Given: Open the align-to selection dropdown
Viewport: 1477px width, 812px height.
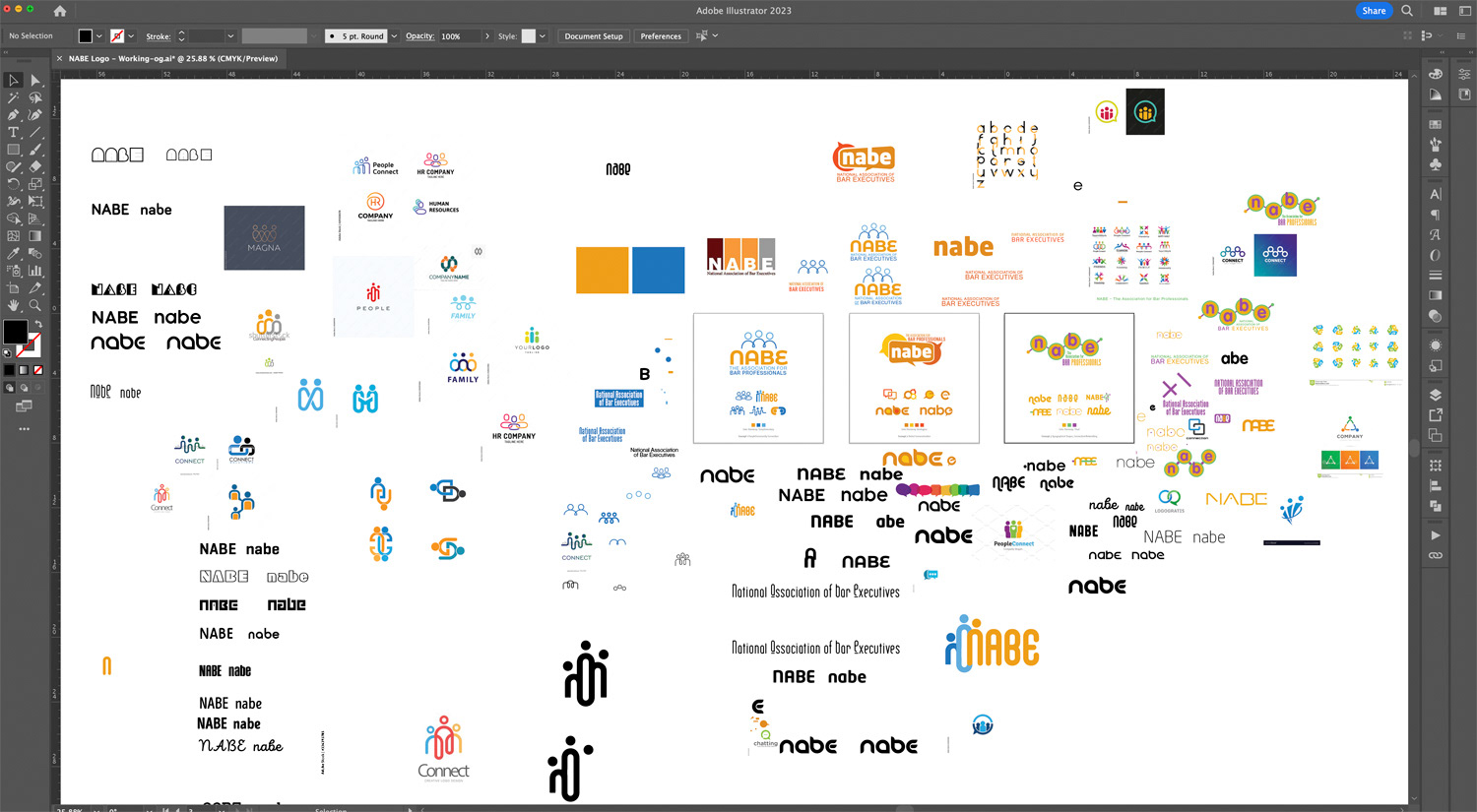Looking at the screenshot, I should coord(715,36).
